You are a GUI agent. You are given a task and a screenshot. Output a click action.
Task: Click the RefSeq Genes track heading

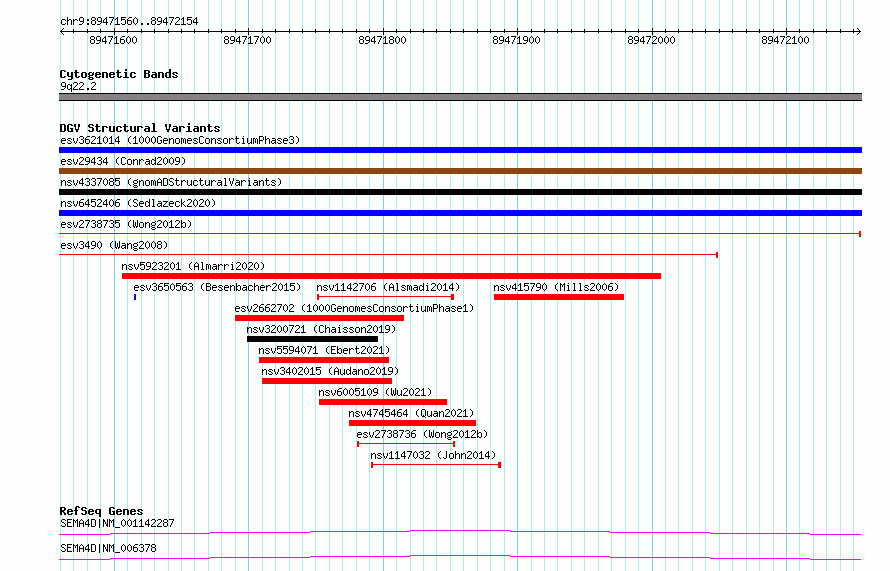pos(101,511)
